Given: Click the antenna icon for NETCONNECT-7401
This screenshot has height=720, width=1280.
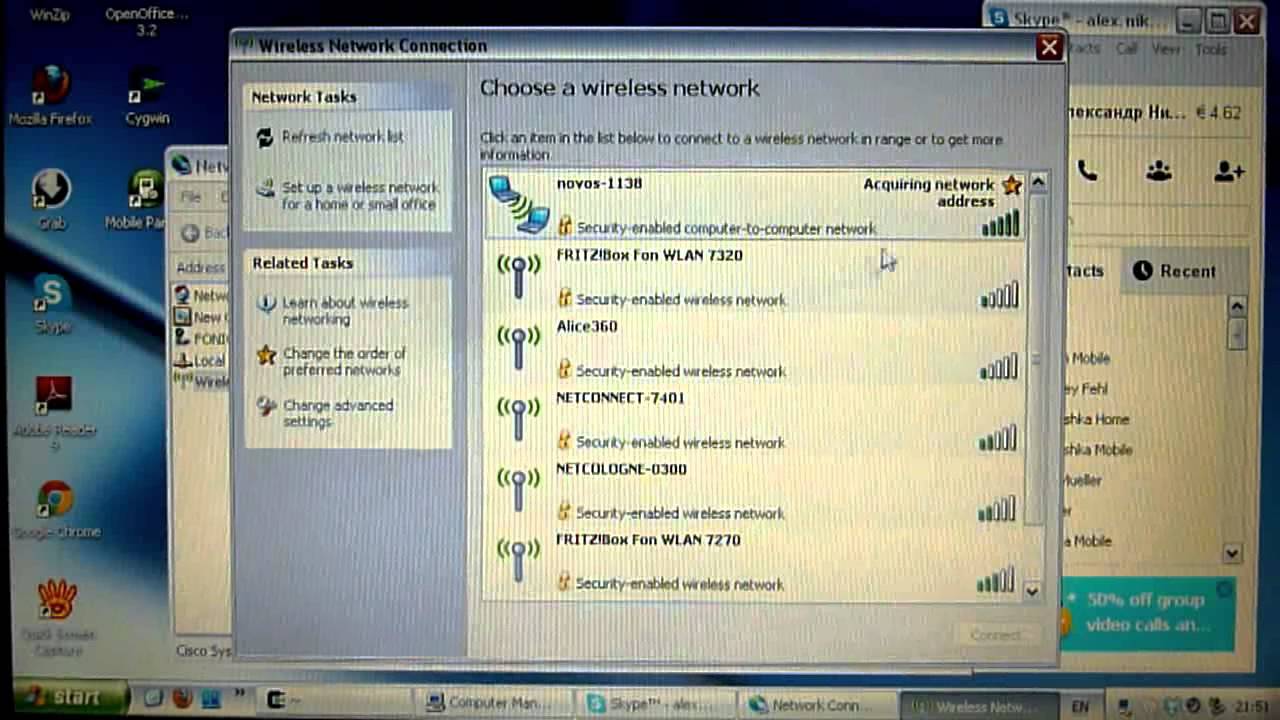Looking at the screenshot, I should point(518,418).
